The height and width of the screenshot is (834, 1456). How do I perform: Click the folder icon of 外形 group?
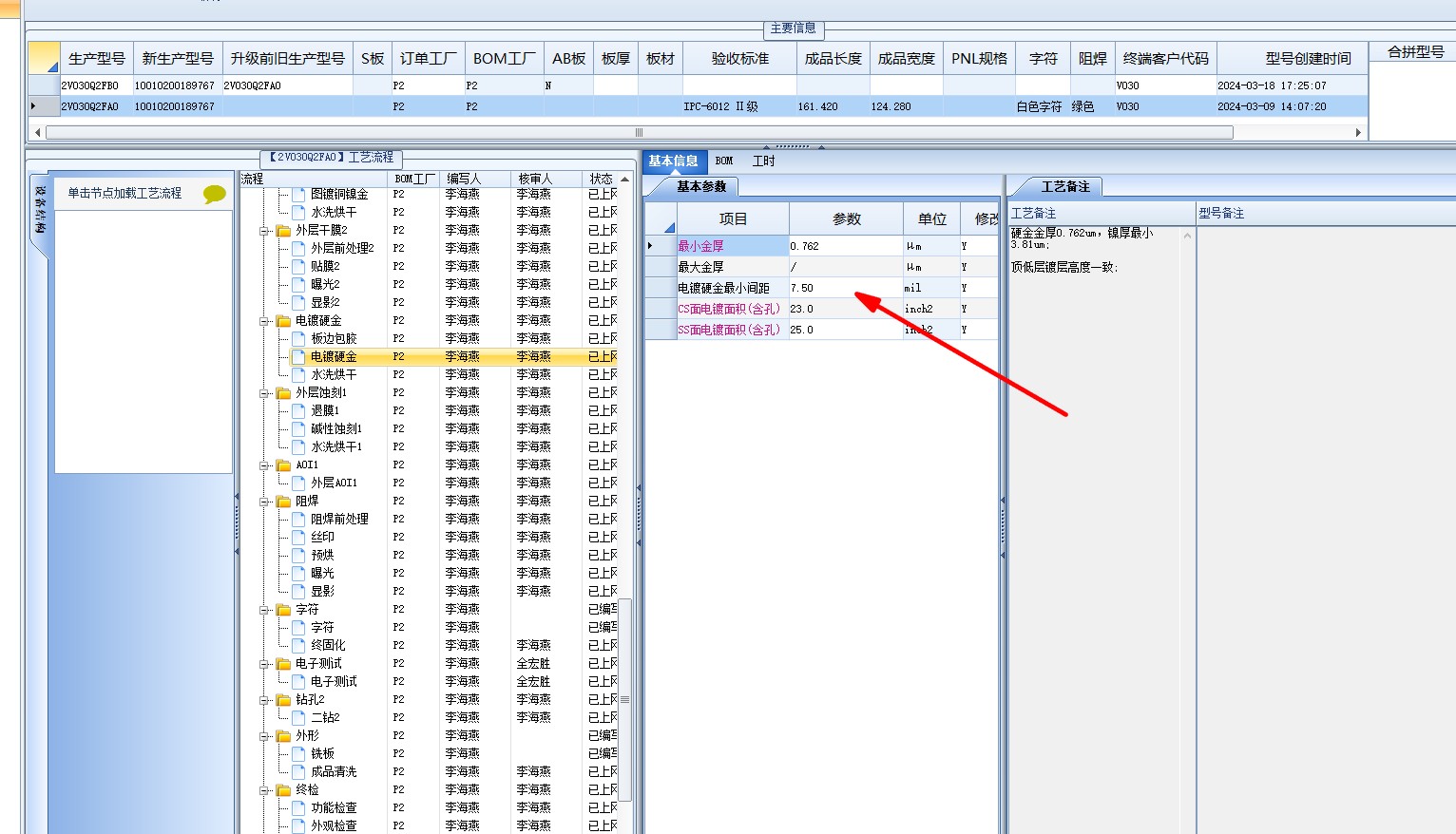(283, 736)
